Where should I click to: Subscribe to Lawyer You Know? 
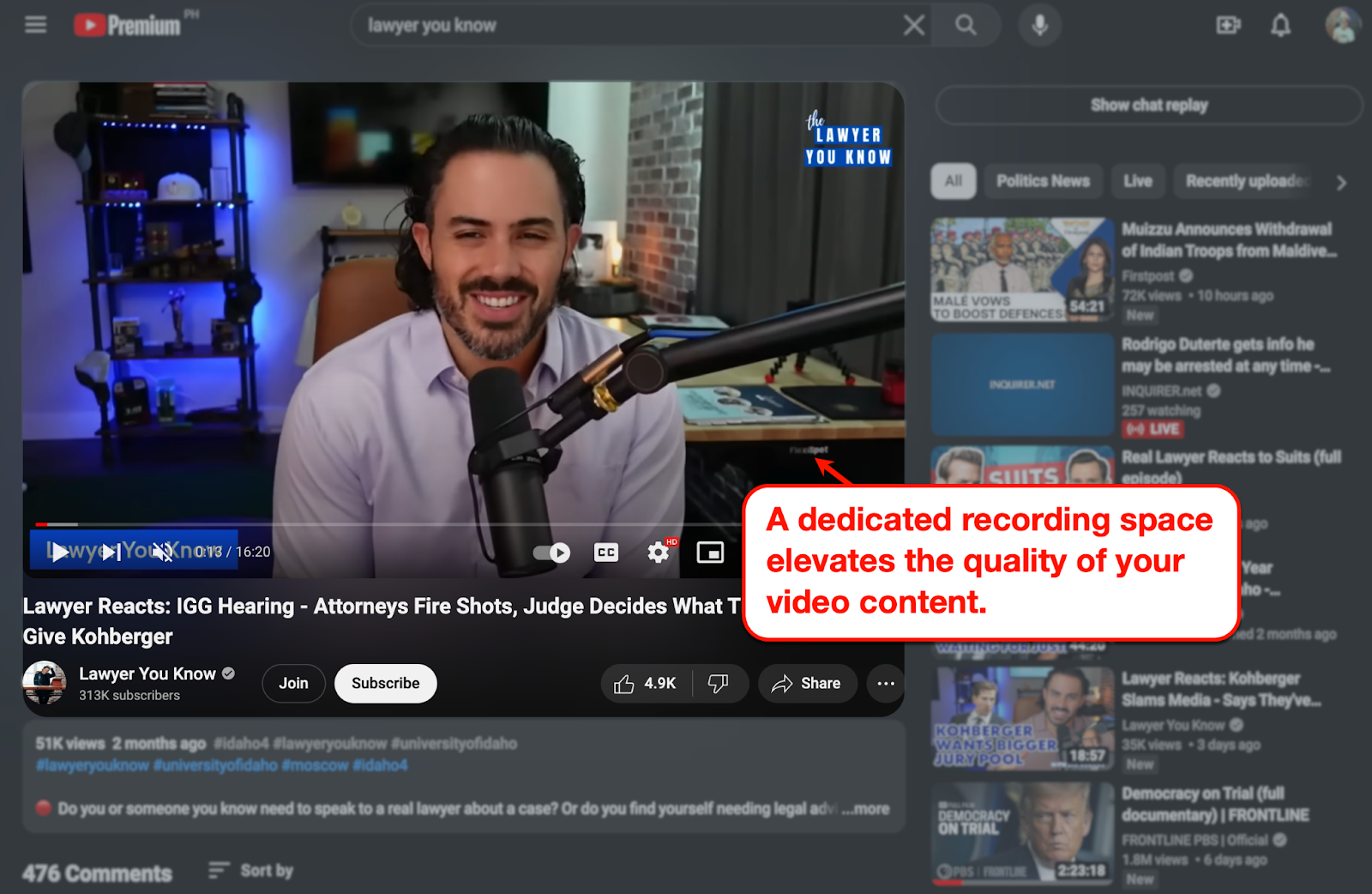click(386, 683)
